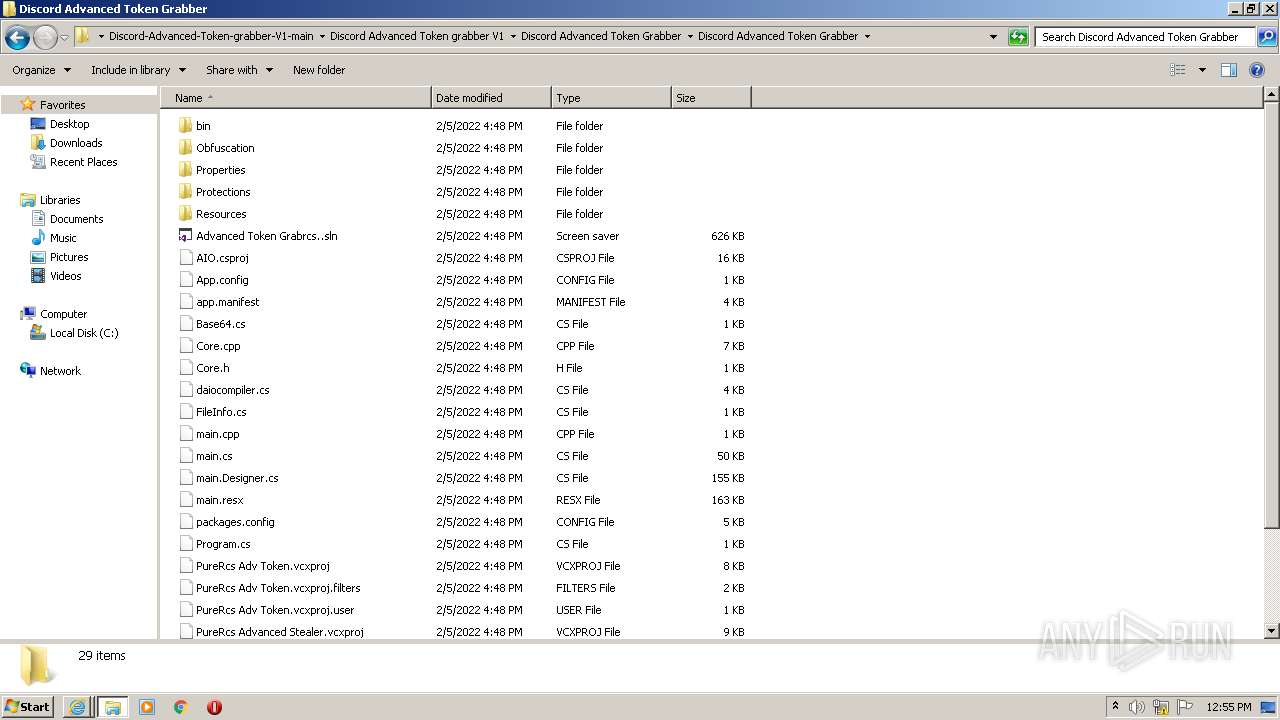Select the Core.h file
The height and width of the screenshot is (720, 1280).
point(212,368)
